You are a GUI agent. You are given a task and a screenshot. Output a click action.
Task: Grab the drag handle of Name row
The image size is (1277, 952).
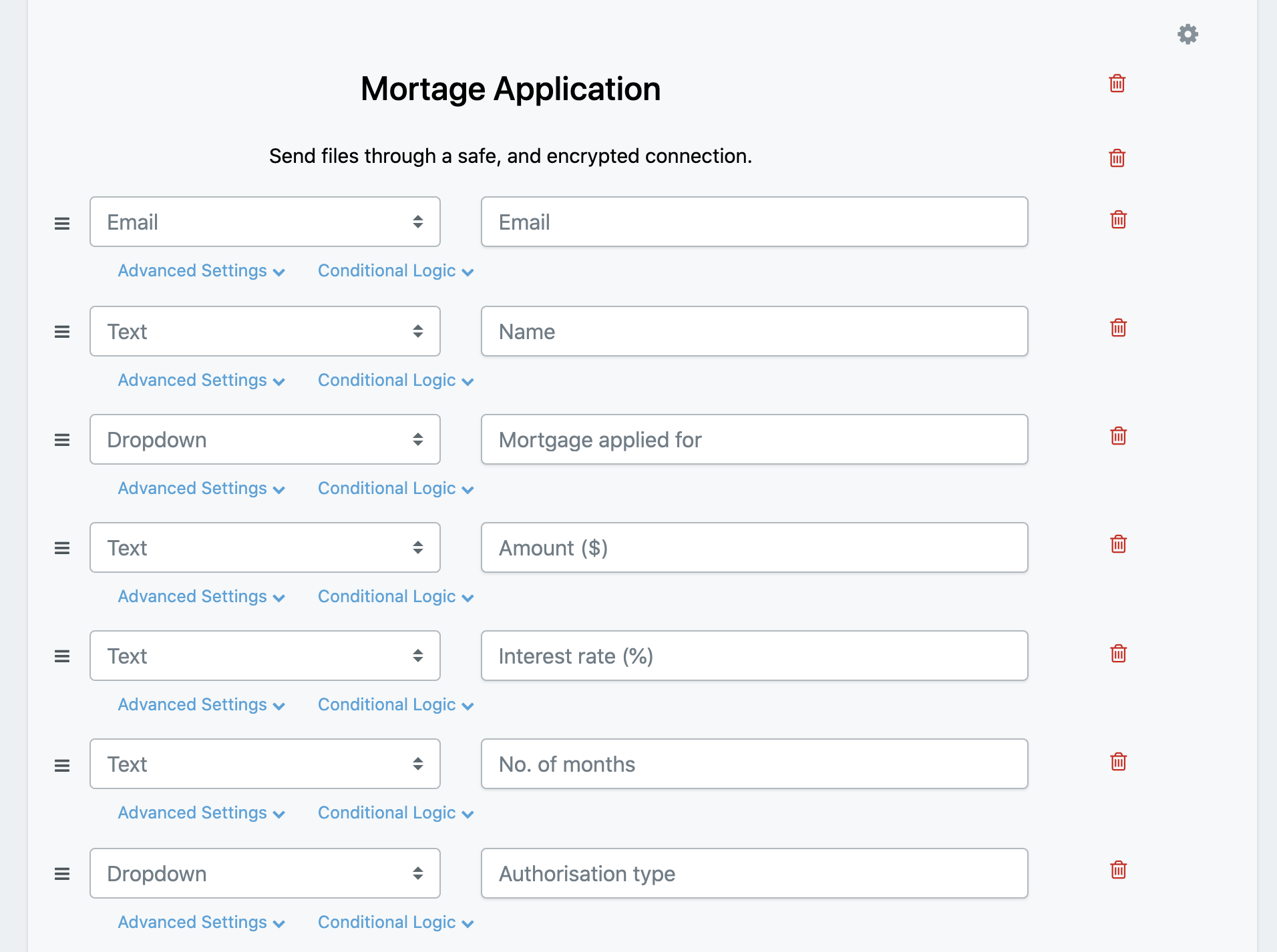62,332
